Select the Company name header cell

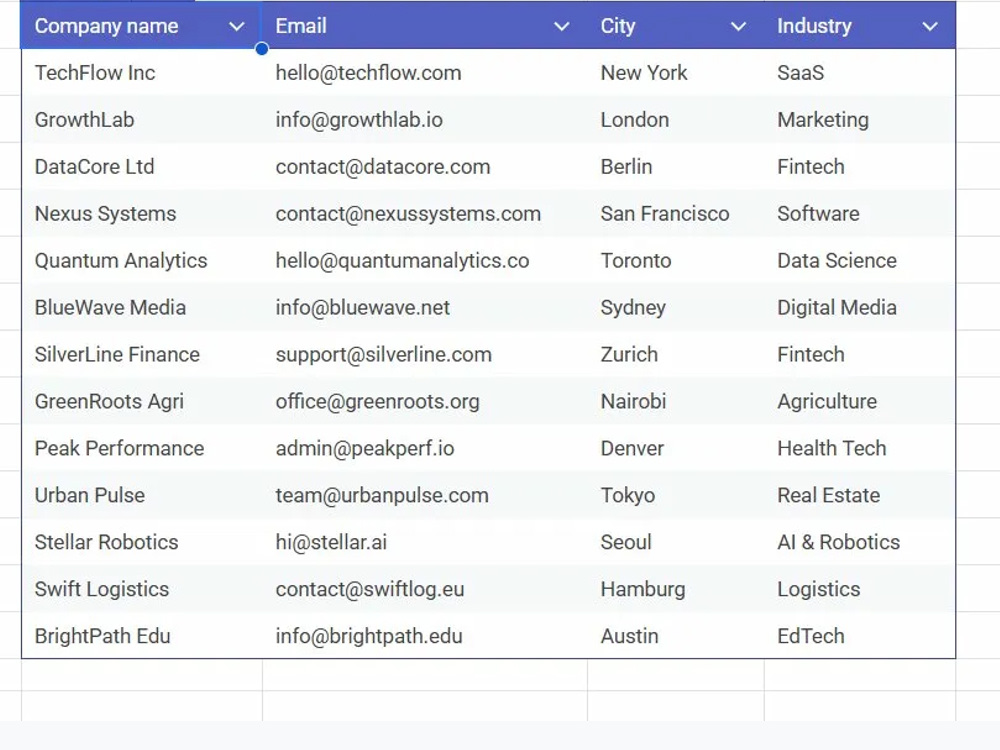(x=142, y=26)
